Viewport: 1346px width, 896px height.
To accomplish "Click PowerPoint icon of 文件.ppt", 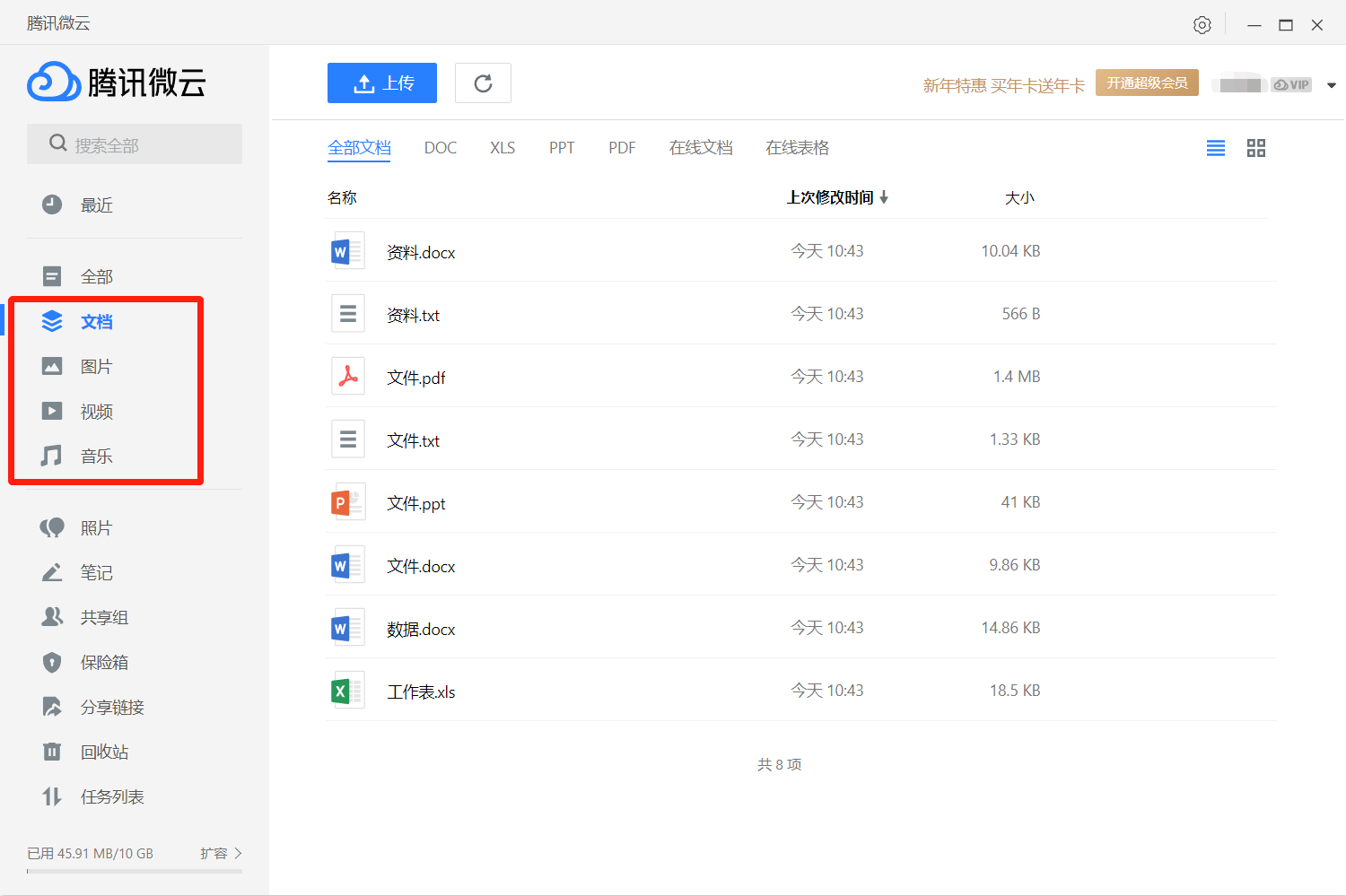I will tap(347, 502).
